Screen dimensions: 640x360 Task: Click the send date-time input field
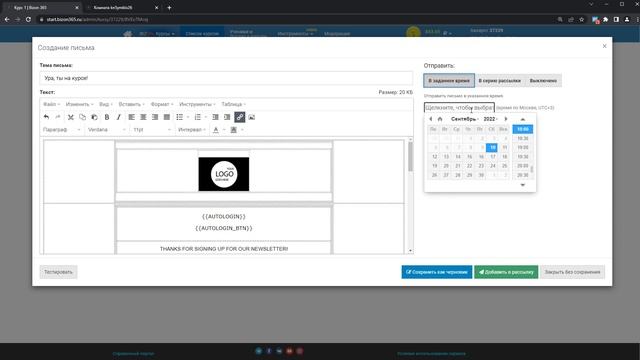[x=459, y=108]
